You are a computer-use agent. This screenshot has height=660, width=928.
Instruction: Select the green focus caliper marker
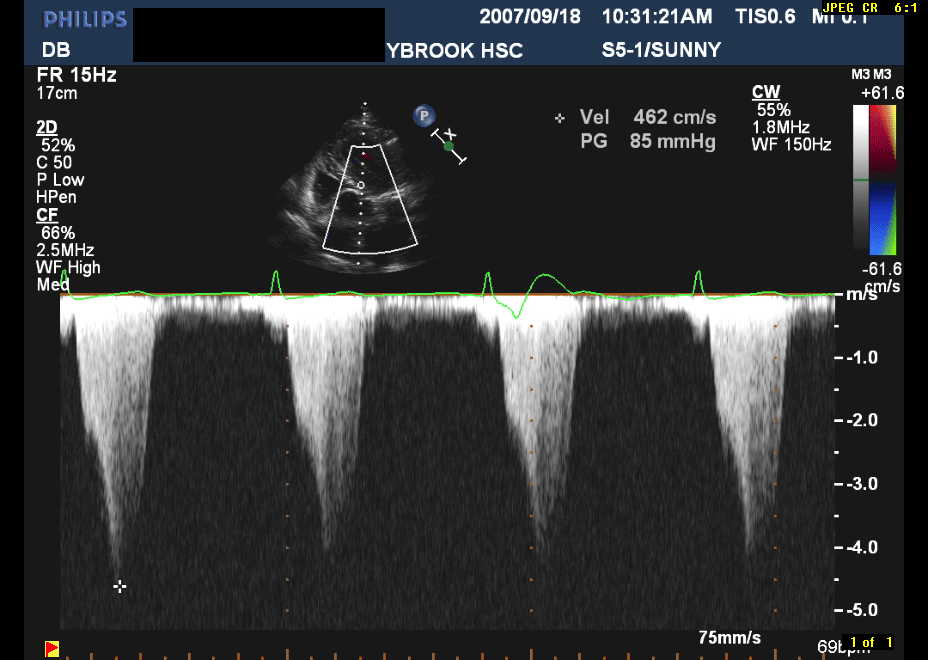[x=449, y=146]
